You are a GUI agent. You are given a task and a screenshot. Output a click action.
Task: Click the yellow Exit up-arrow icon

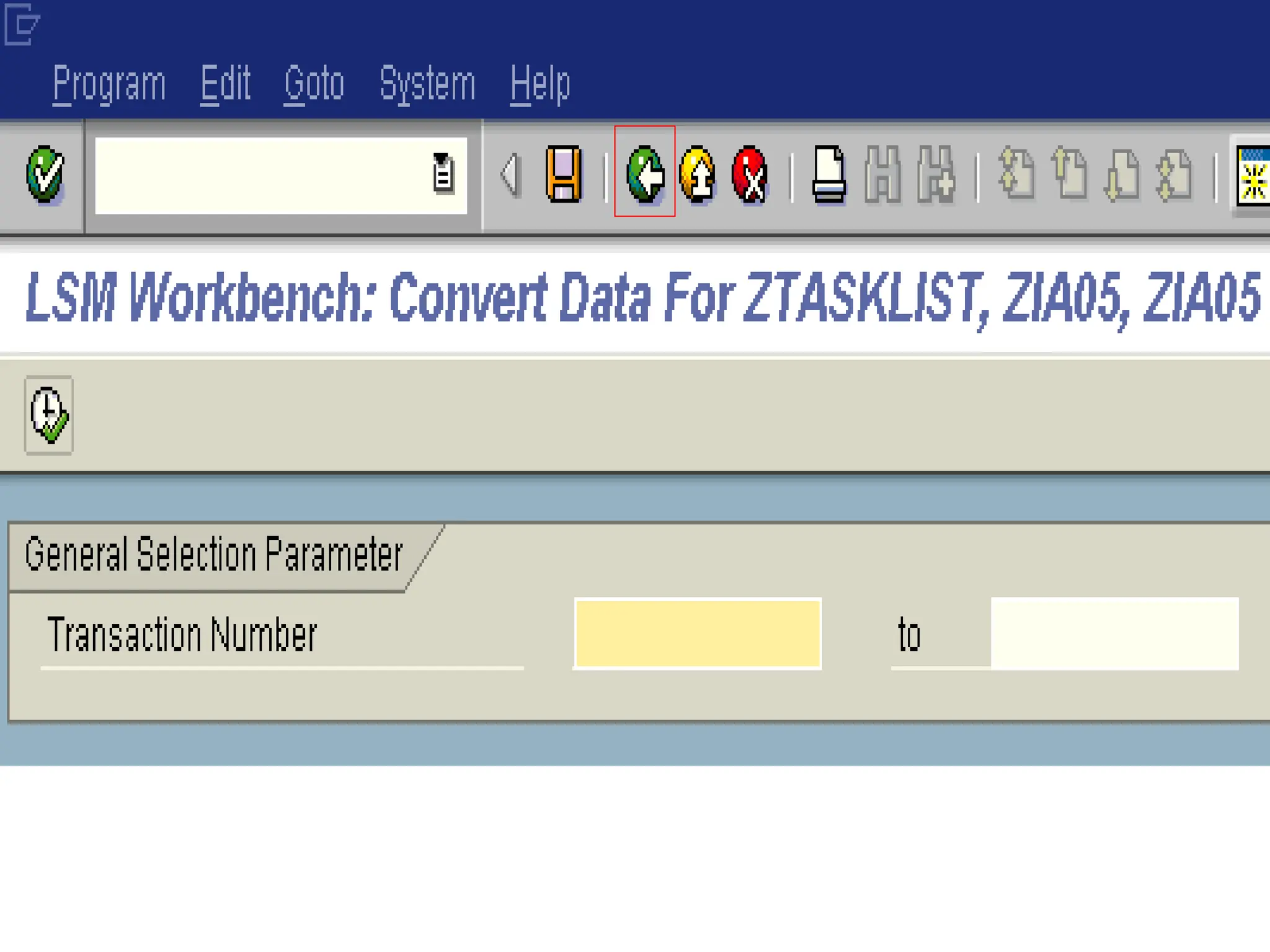tap(698, 175)
